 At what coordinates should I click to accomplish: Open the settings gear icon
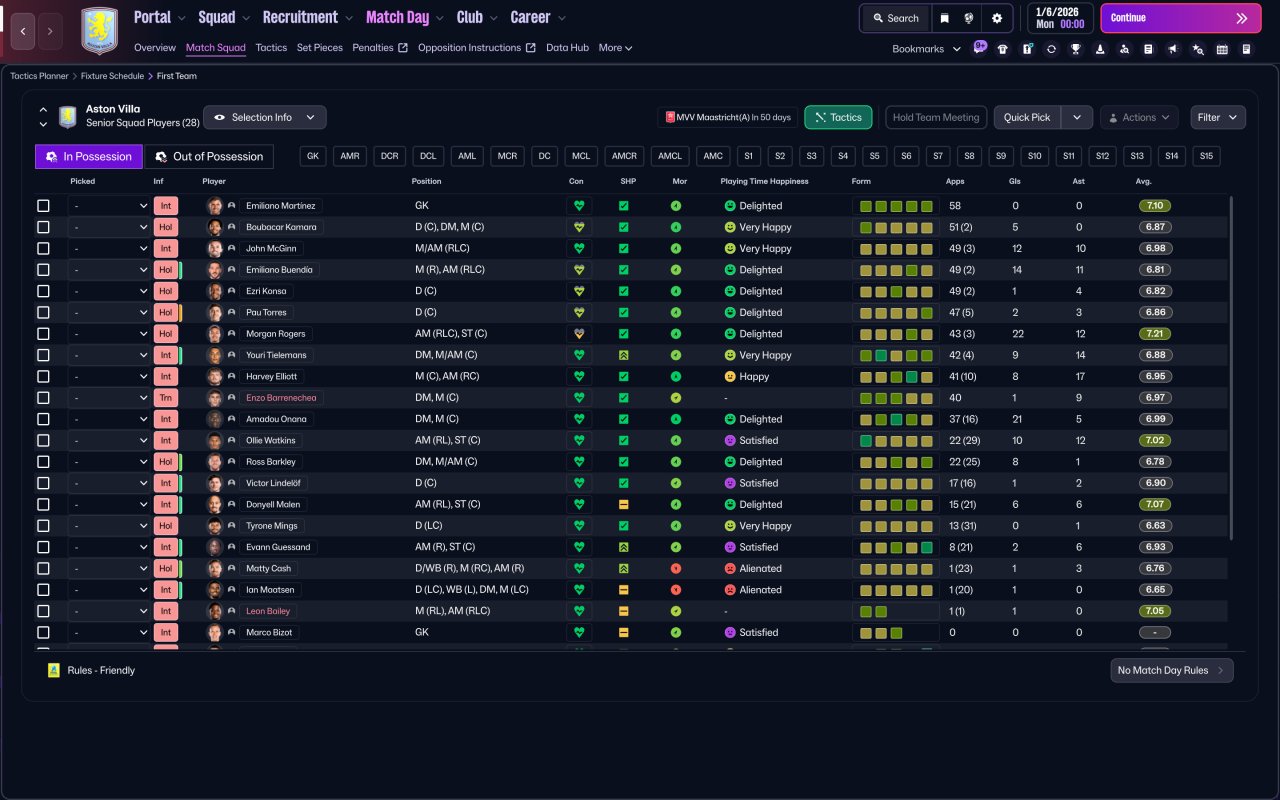(x=996, y=18)
